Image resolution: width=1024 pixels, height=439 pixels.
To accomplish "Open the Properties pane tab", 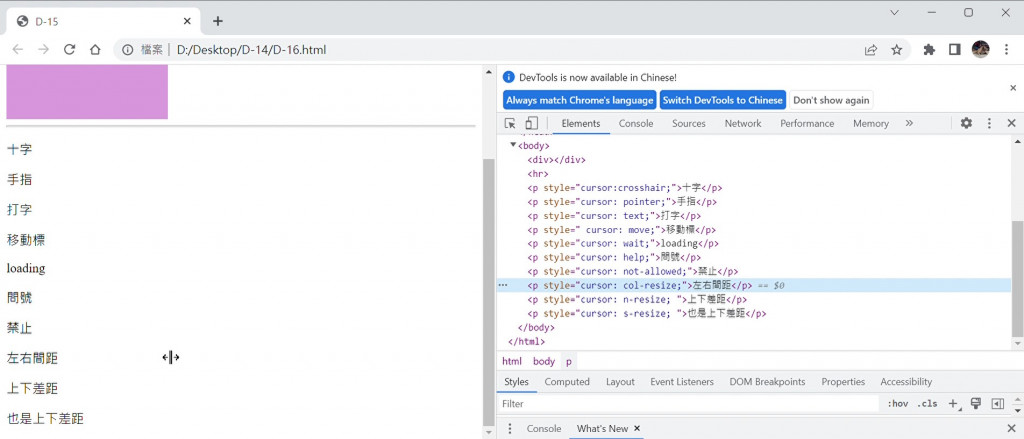I will [x=843, y=382].
